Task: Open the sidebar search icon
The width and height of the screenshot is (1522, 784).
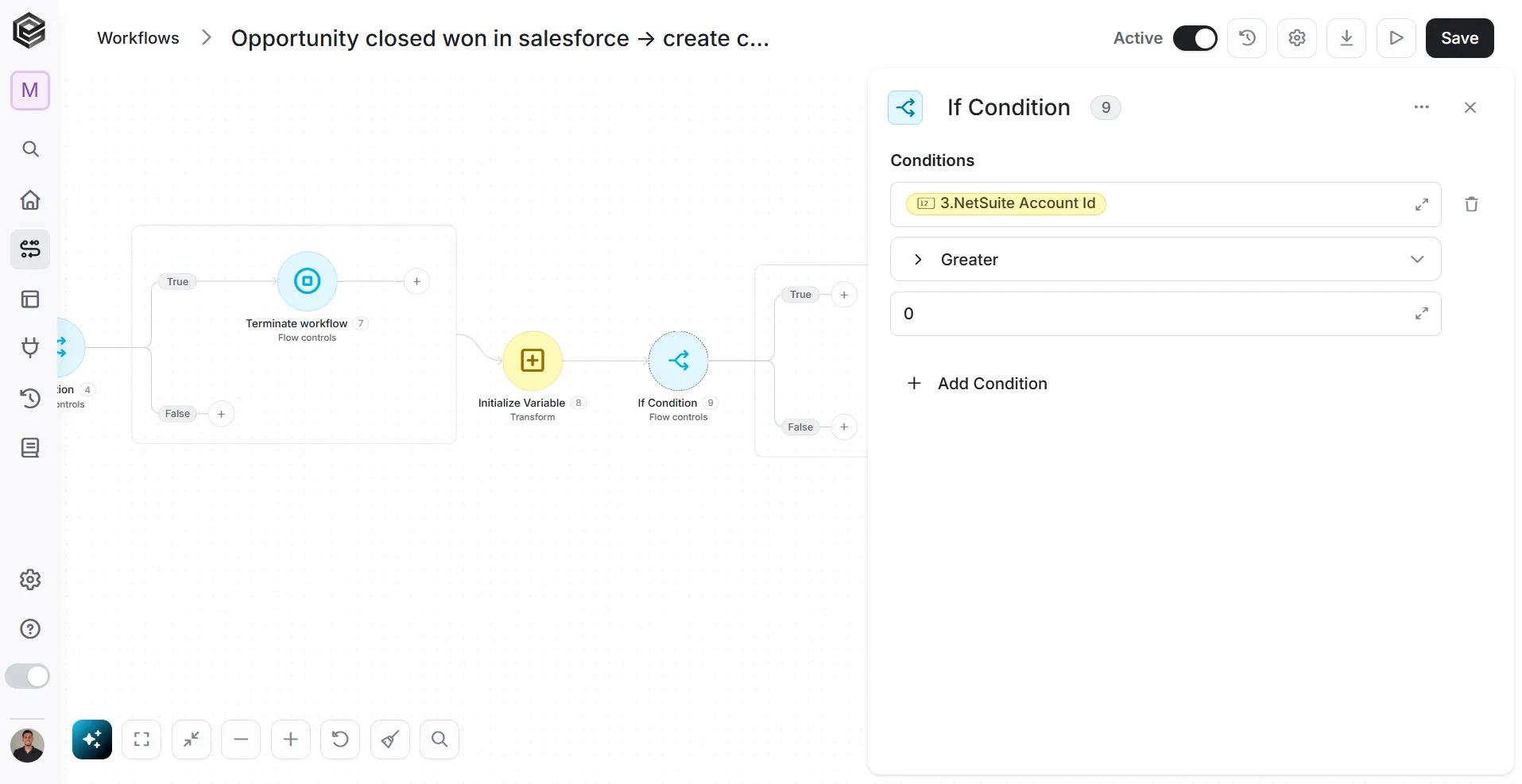Action: 30,149
